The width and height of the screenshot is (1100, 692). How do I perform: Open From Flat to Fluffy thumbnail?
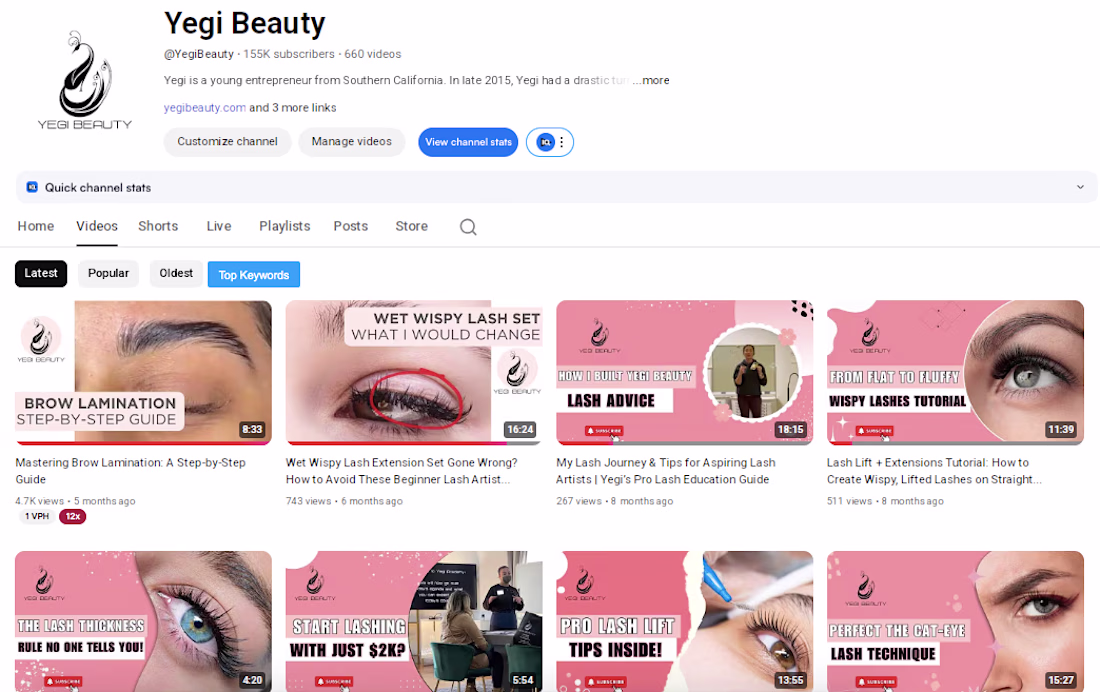(x=955, y=372)
